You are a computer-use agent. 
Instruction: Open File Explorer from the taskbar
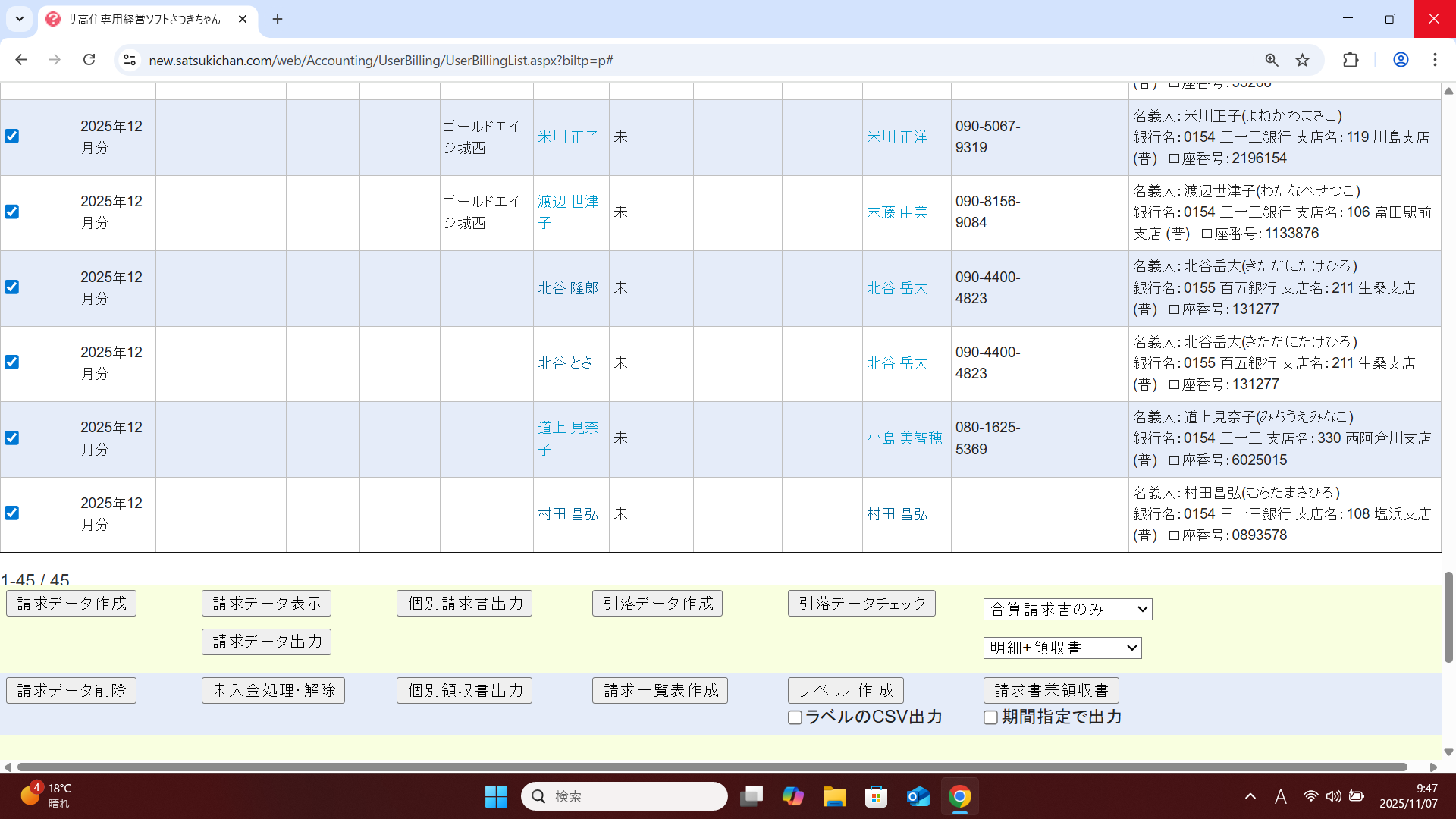point(834,796)
